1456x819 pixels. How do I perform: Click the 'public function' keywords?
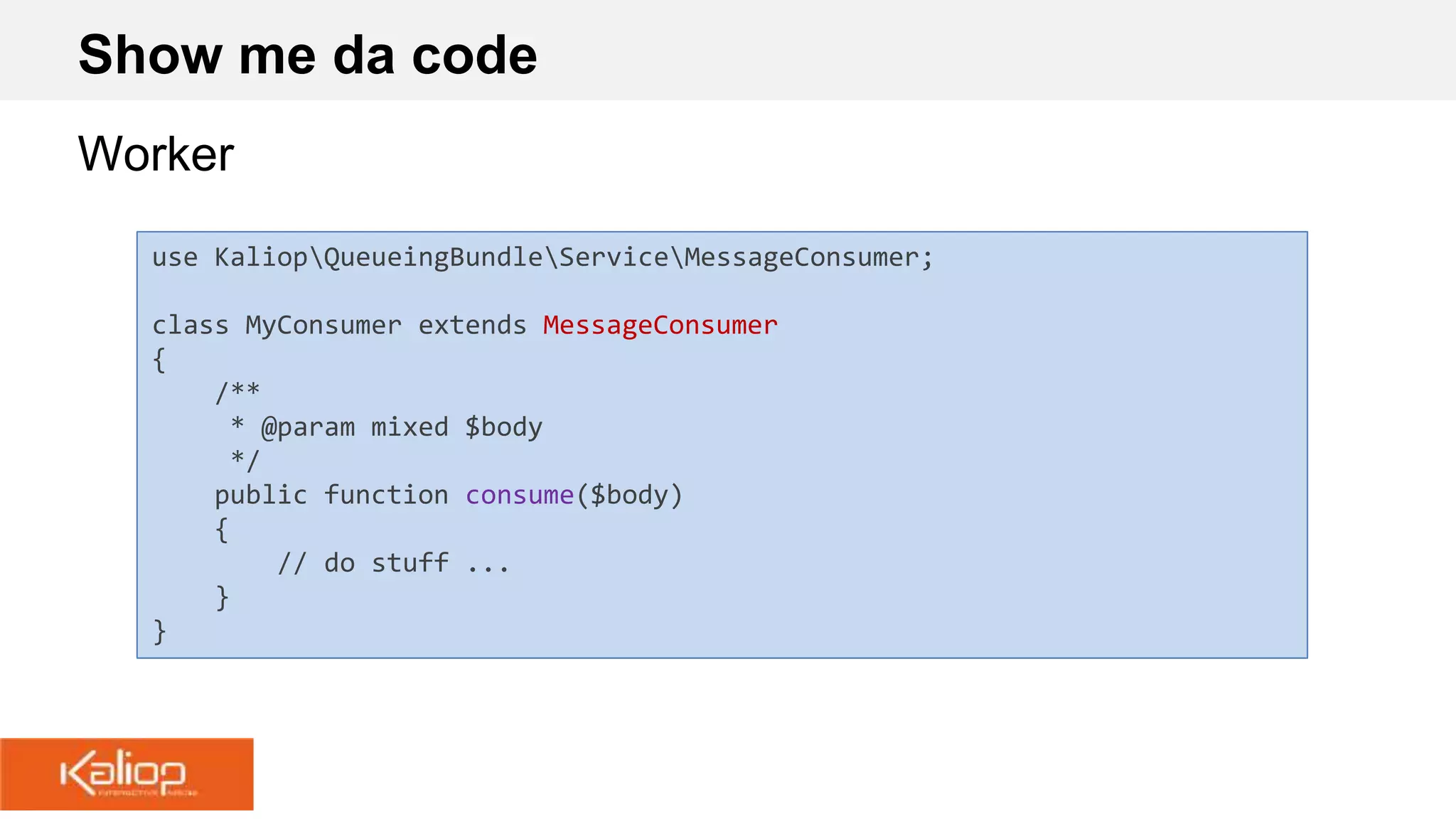pos(331,495)
